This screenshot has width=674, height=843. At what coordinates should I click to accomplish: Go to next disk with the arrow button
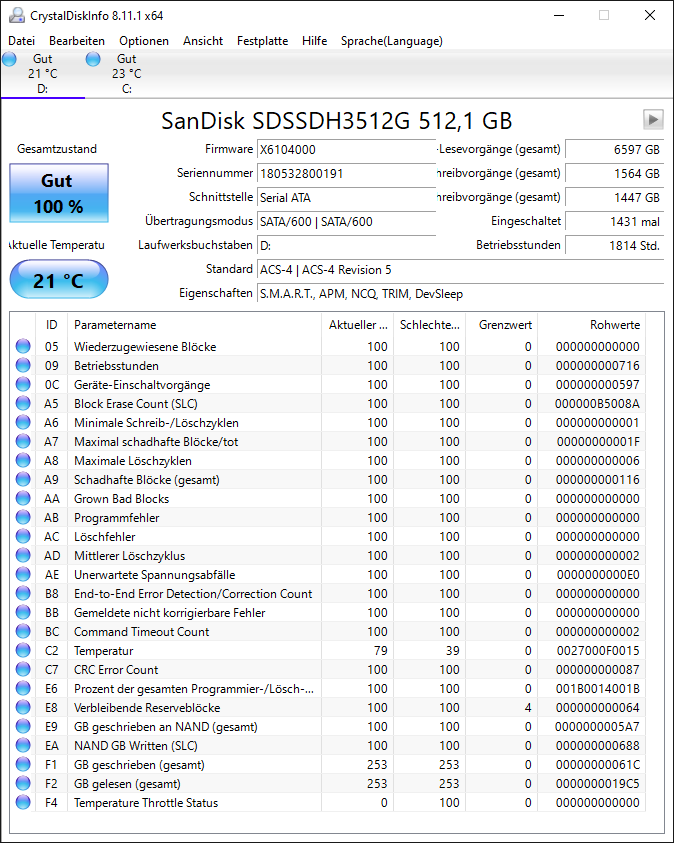[x=653, y=119]
